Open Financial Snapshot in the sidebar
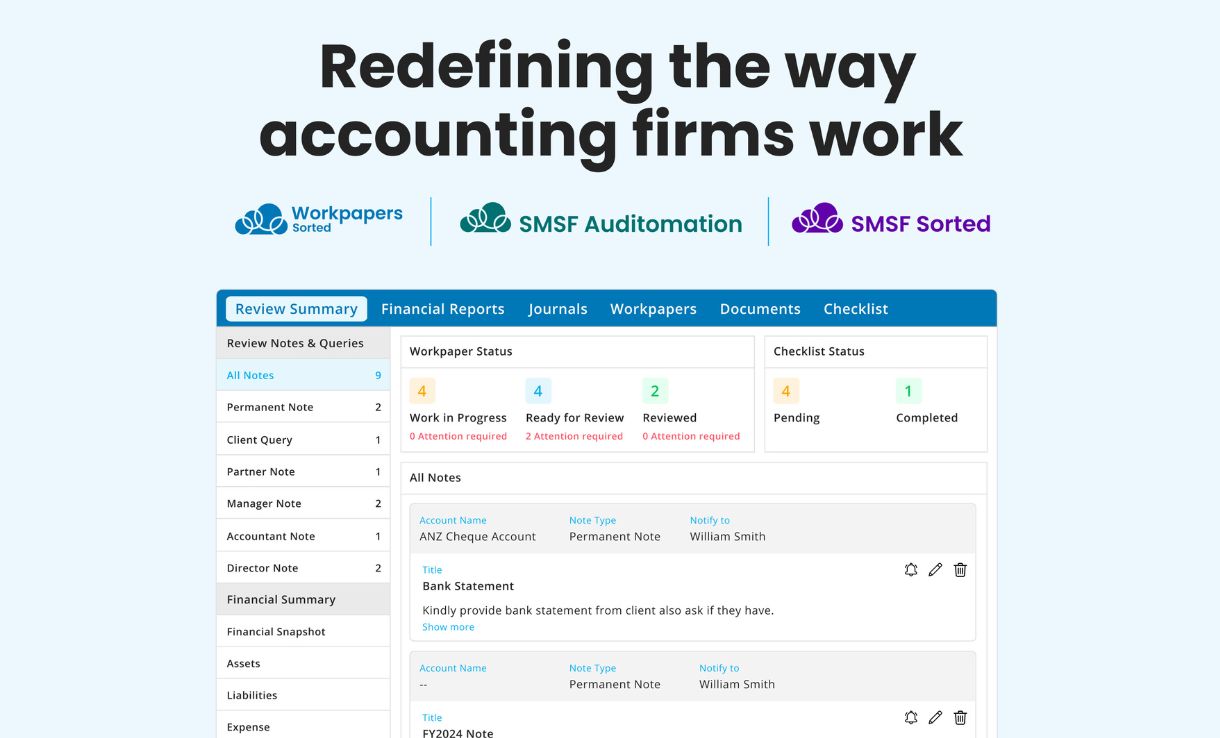This screenshot has width=1220, height=738. click(303, 632)
